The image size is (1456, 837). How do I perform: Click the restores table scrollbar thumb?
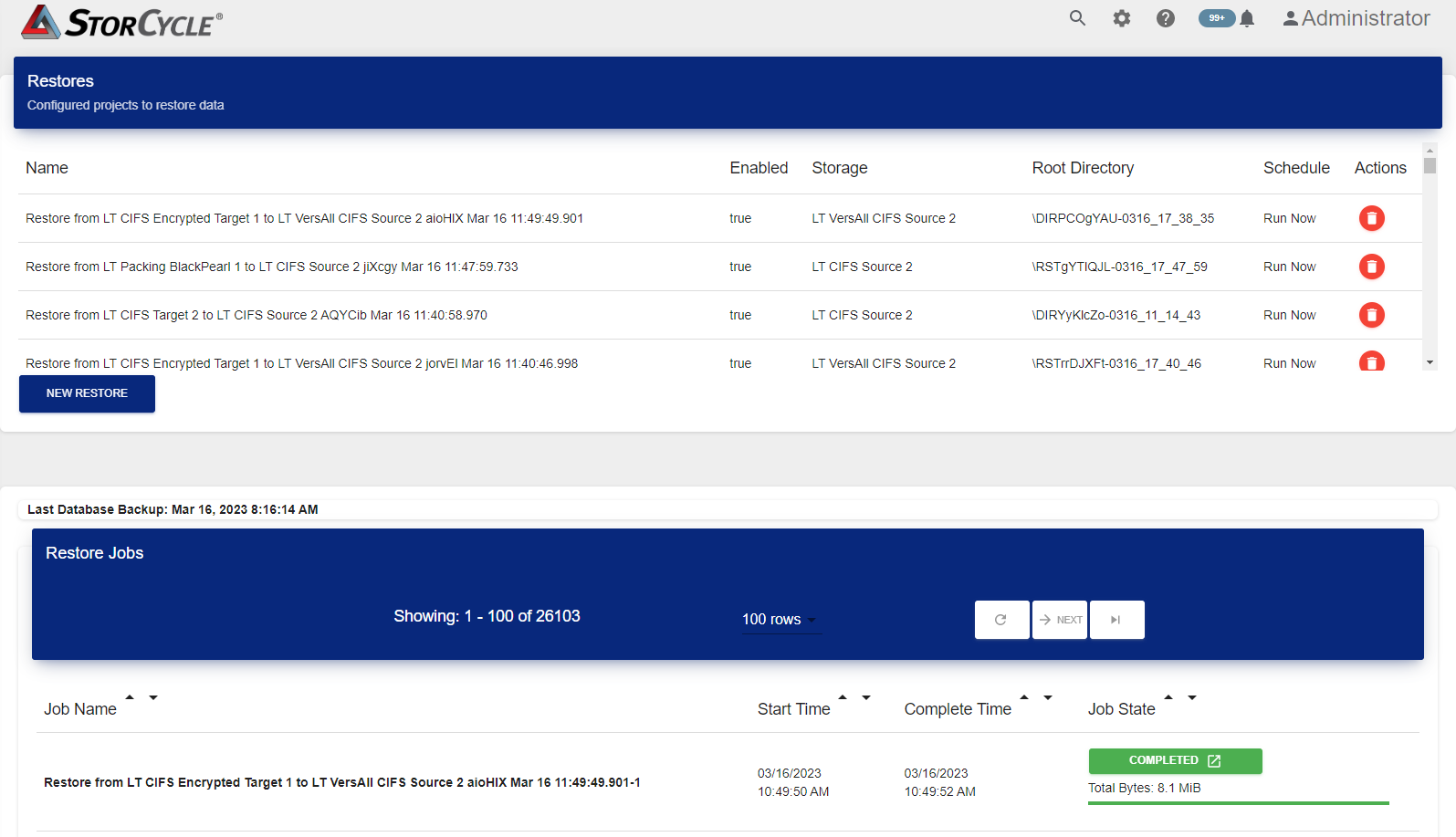point(1430,166)
